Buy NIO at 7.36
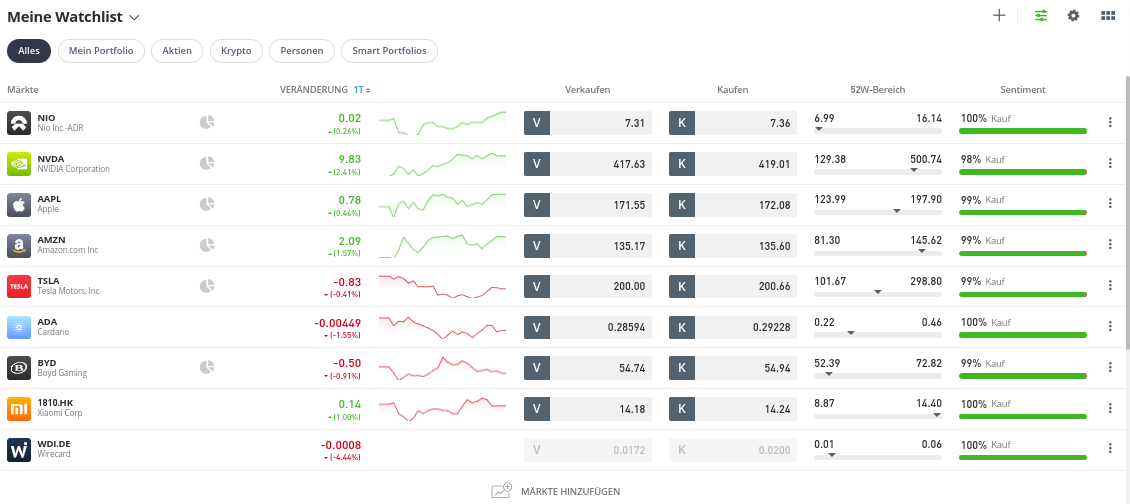 (734, 123)
